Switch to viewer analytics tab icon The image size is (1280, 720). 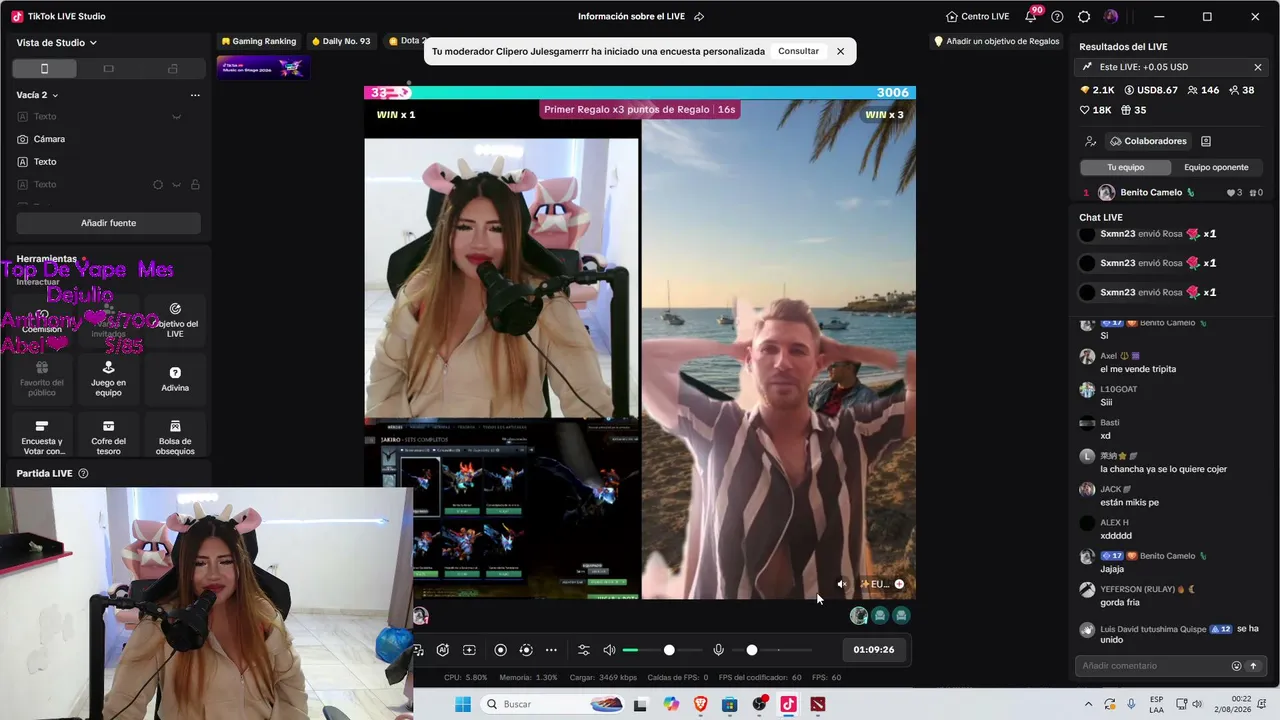point(1090,141)
